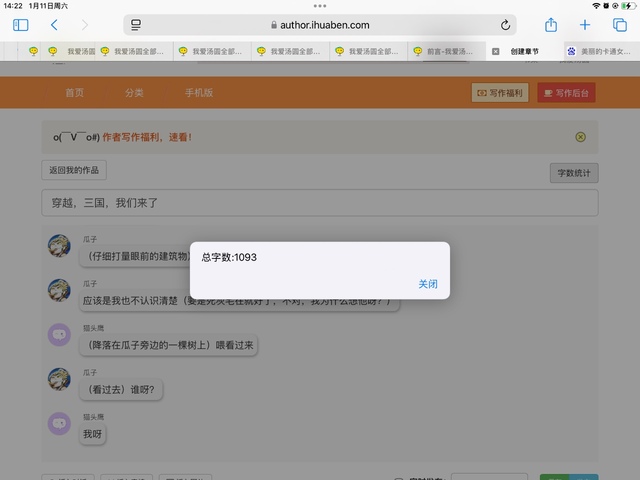Close the 创建章节 tab with its X
640x480 pixels.
(x=496, y=51)
